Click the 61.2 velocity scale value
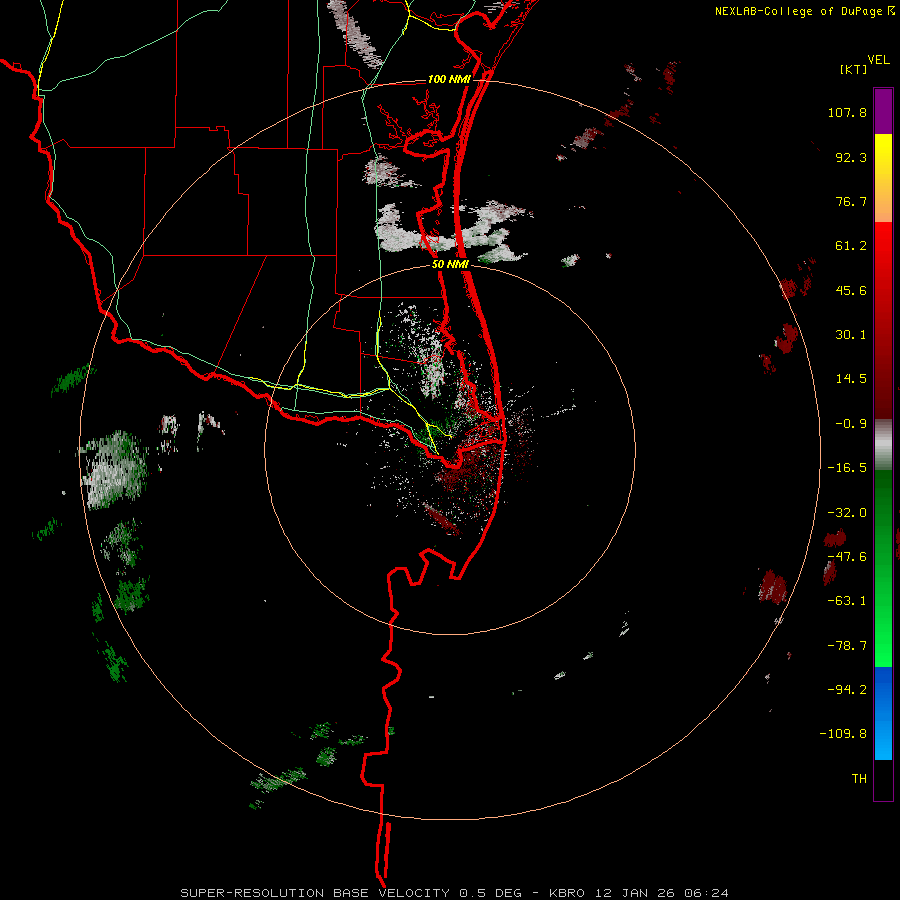The width and height of the screenshot is (900, 900). tap(851, 246)
